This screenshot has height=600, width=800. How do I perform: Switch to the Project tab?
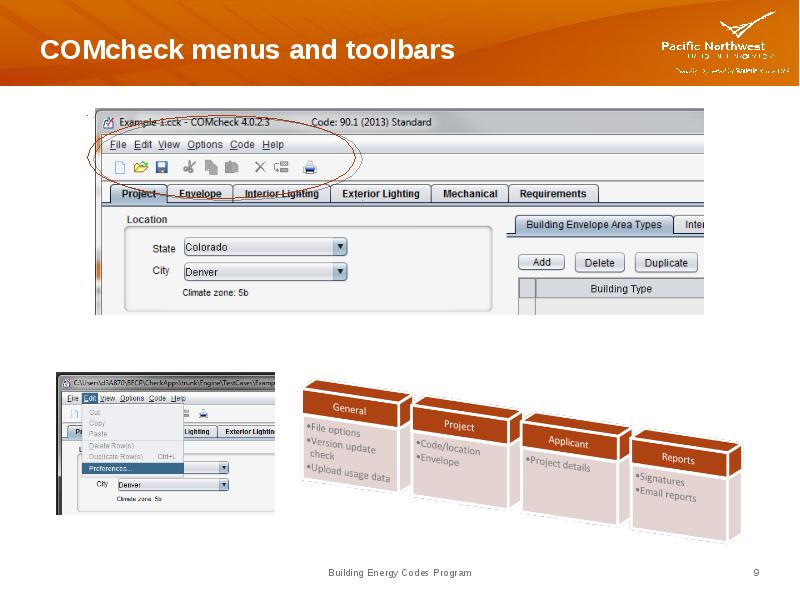[x=139, y=194]
